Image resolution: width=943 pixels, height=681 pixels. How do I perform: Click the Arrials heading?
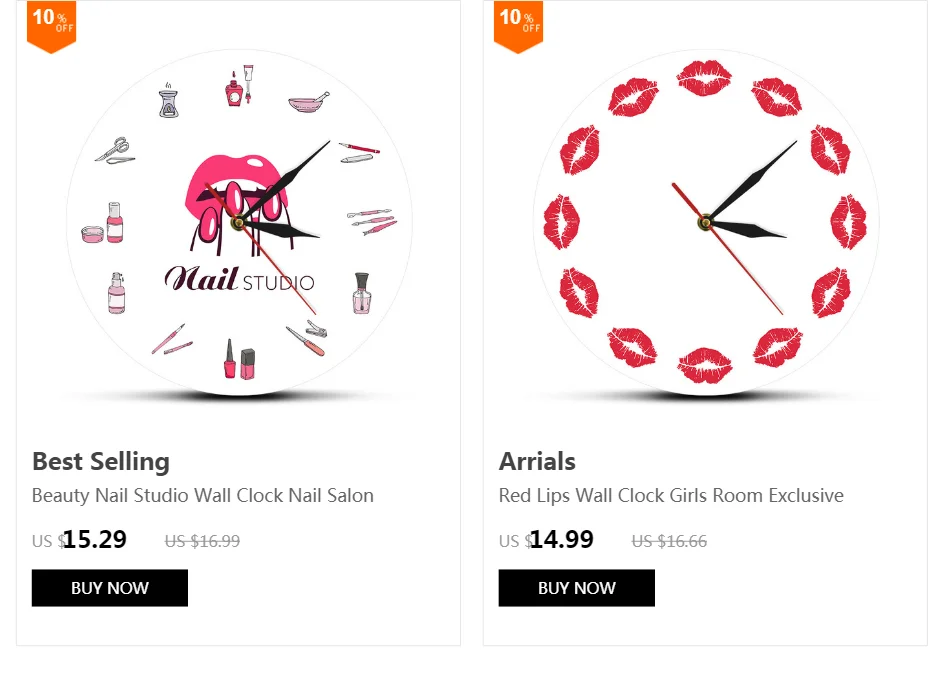click(537, 461)
